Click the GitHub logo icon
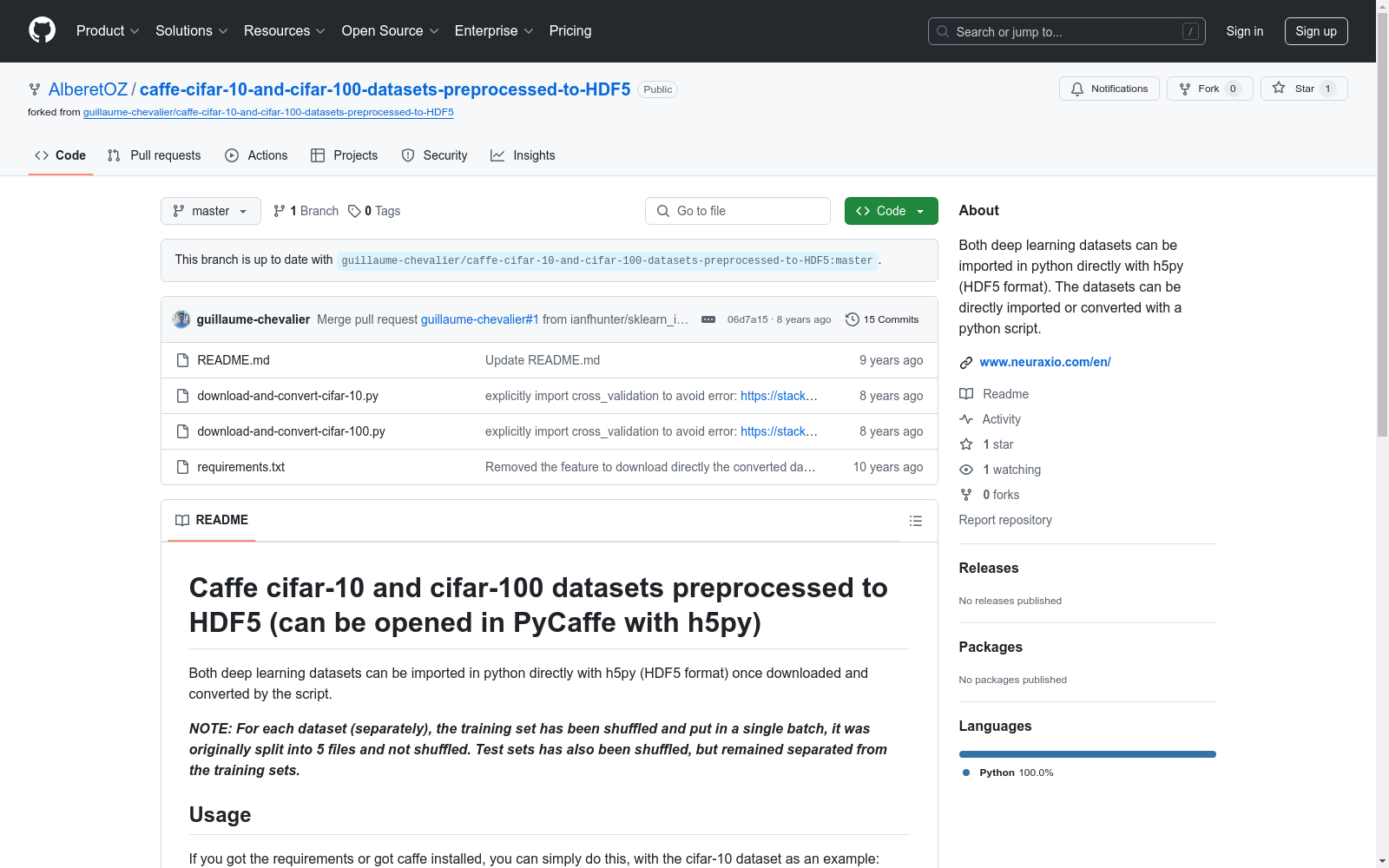Viewport: 1389px width, 868px height. pos(42,30)
